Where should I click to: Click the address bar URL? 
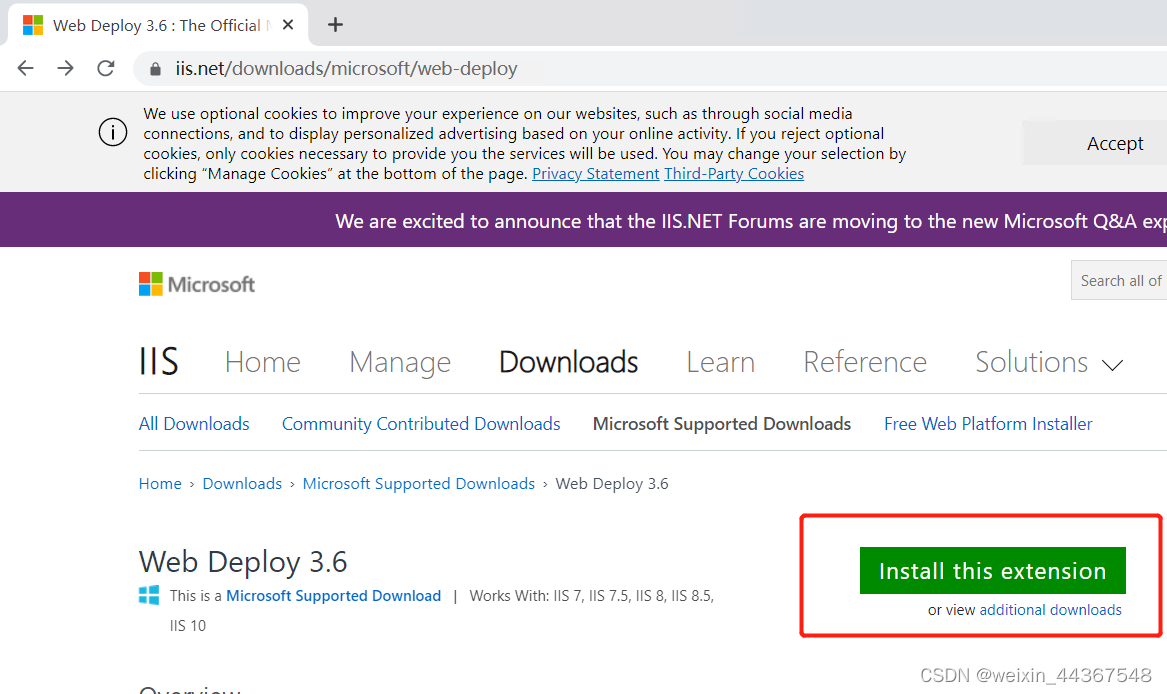(346, 69)
